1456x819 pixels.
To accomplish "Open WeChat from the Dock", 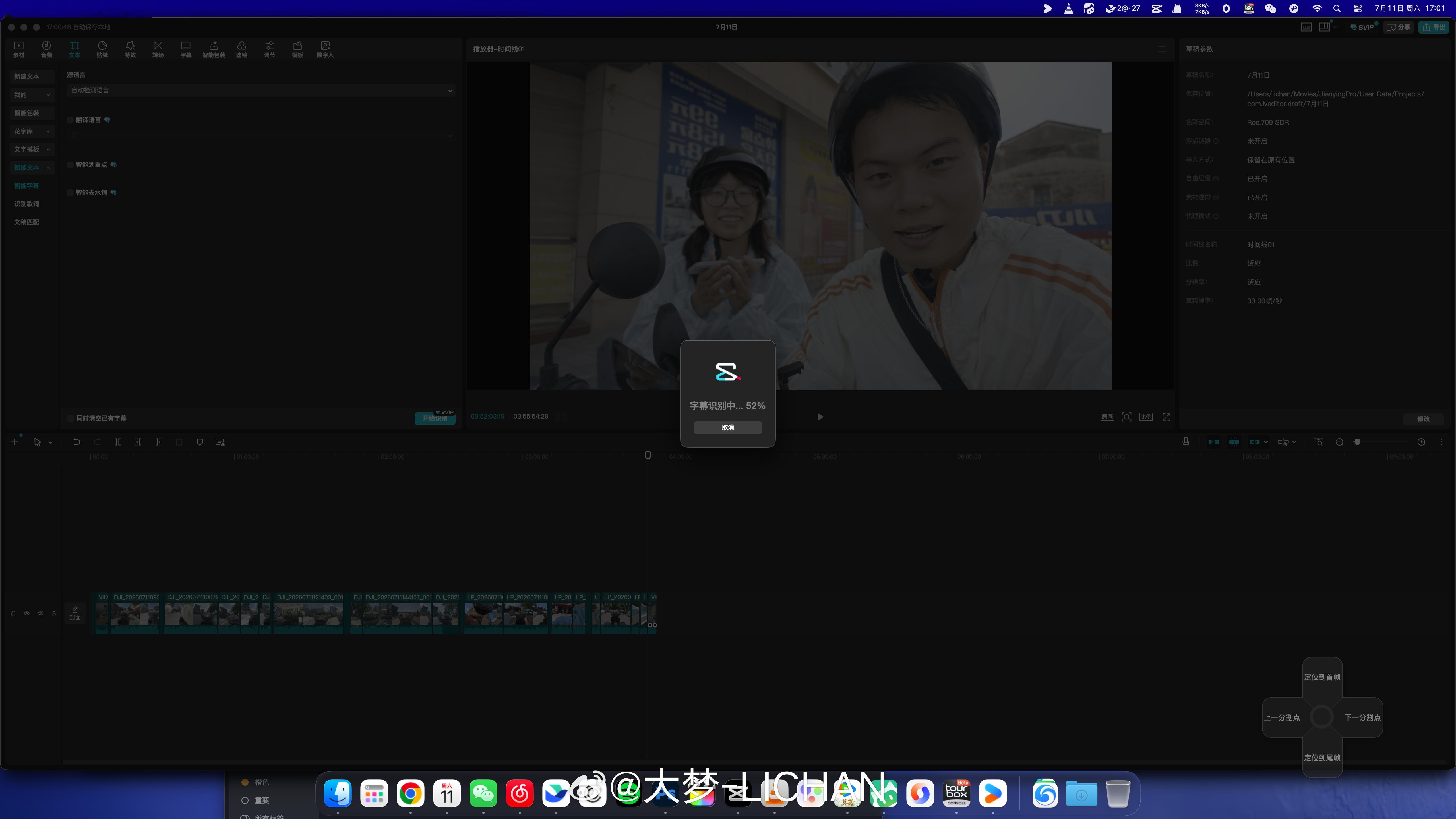I will 483,794.
